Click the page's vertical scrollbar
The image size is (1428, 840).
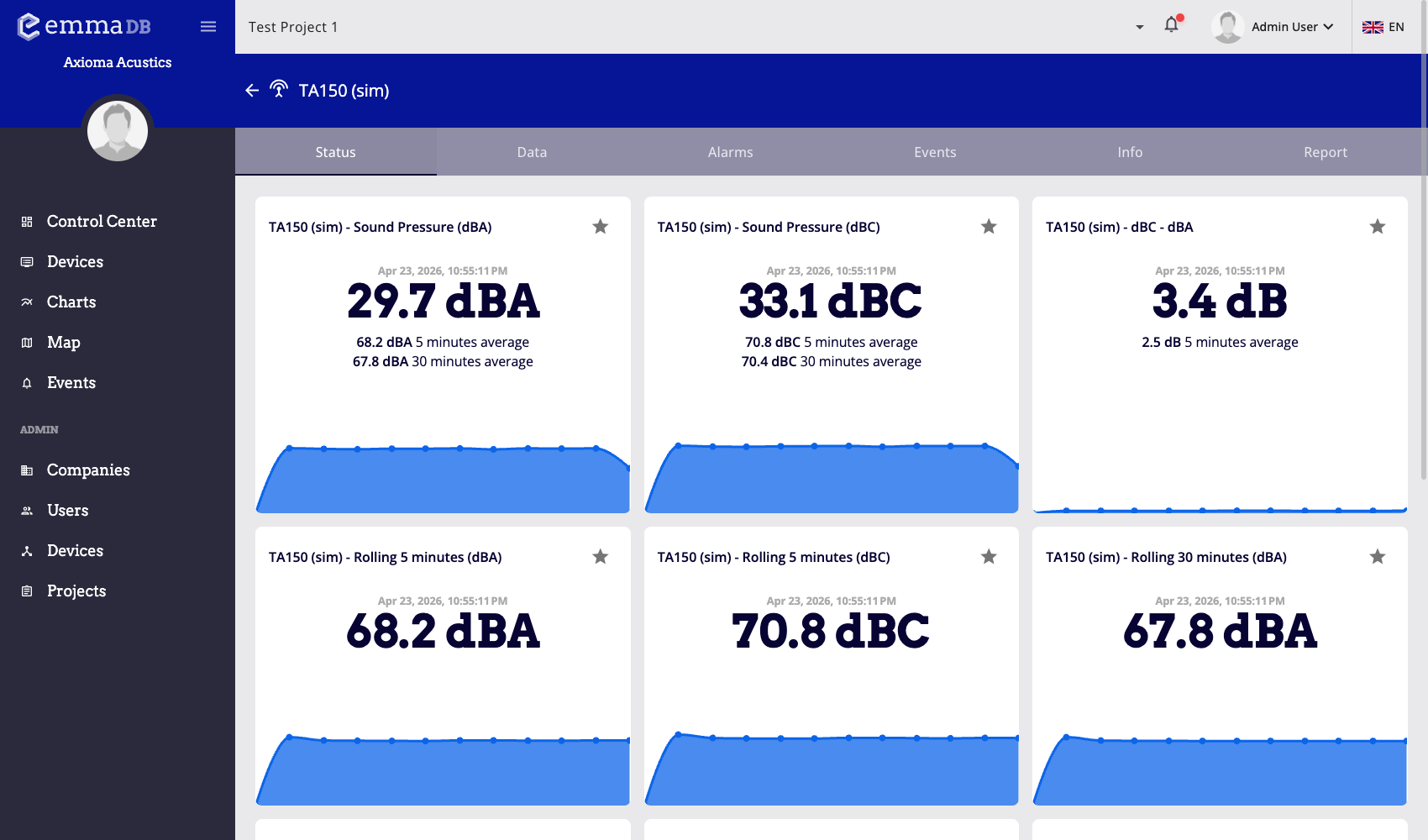pyautogui.click(x=1423, y=252)
